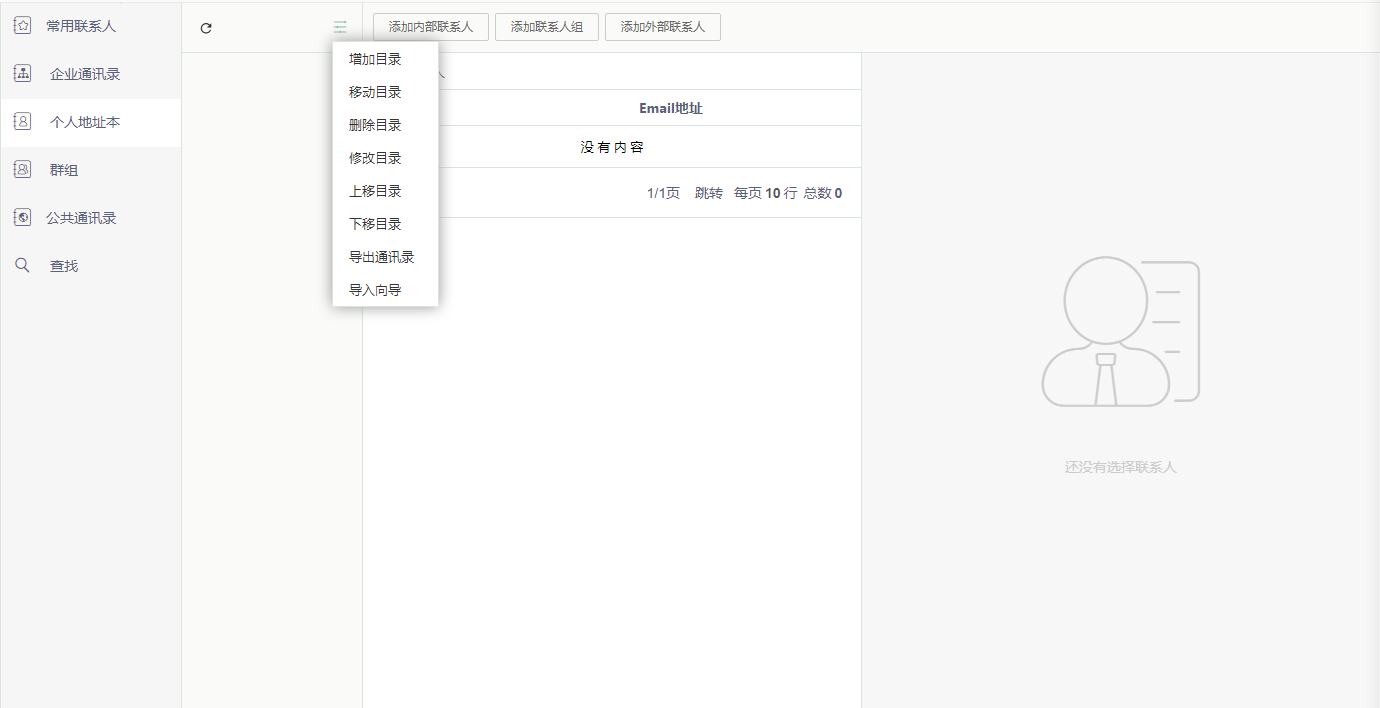Click the 总数 0 total count
The width and height of the screenshot is (1380, 708).
(x=823, y=193)
